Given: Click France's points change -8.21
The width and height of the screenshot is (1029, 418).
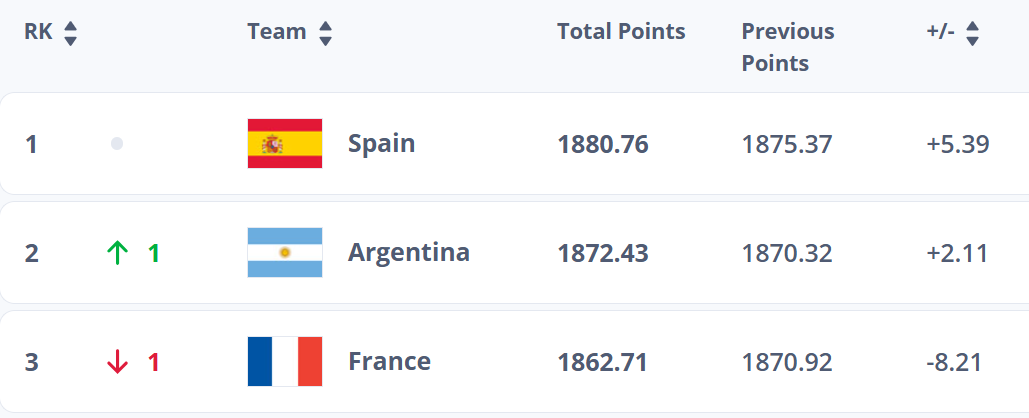Looking at the screenshot, I should [x=956, y=362].
